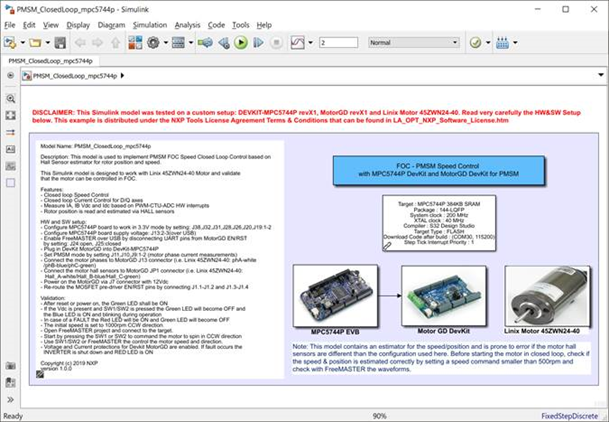Open the Model Explorer dropdown arrow
The height and width of the screenshot is (422, 609).
[x=191, y=43]
